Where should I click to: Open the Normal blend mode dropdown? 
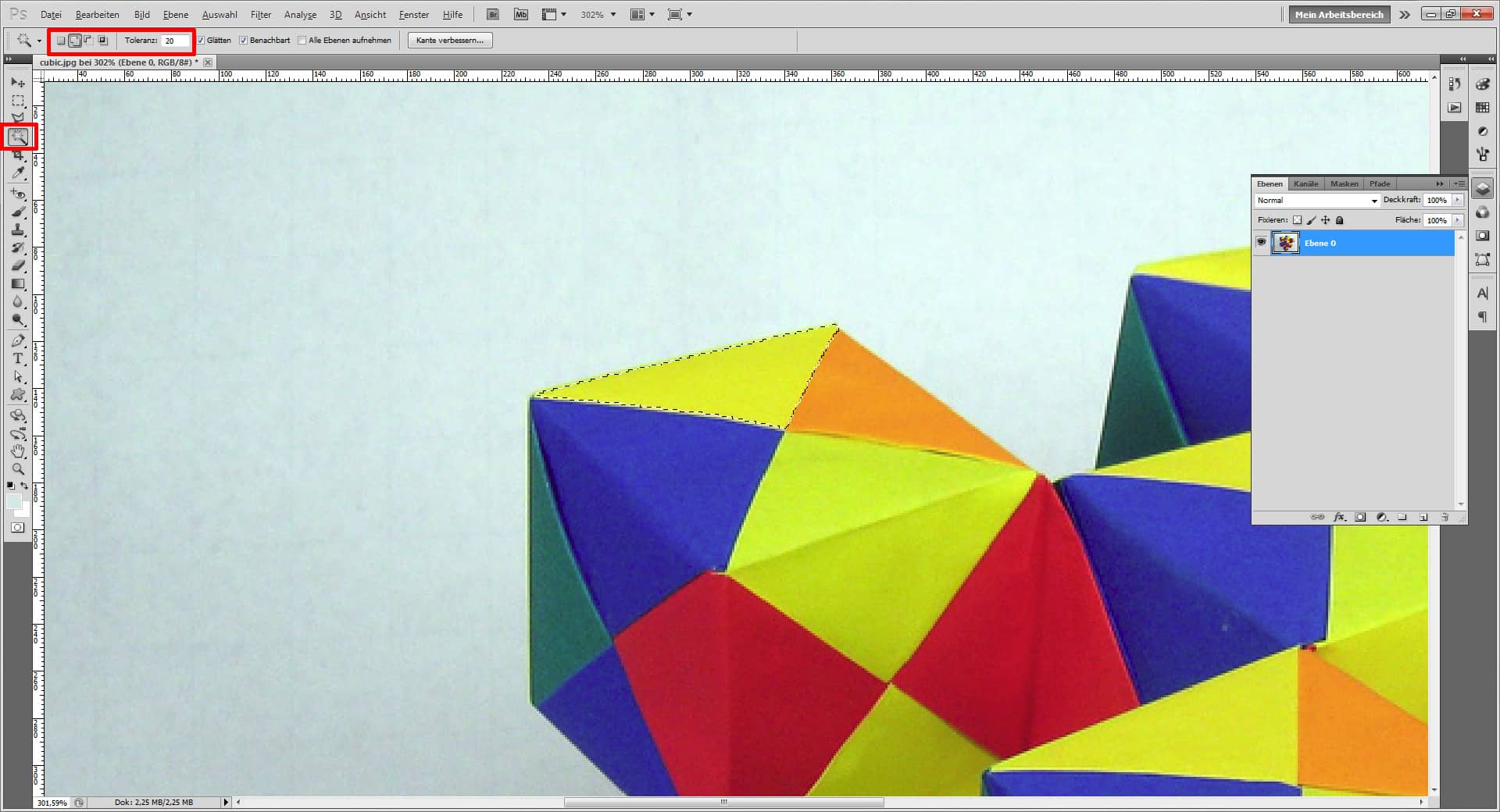pyautogui.click(x=1373, y=201)
